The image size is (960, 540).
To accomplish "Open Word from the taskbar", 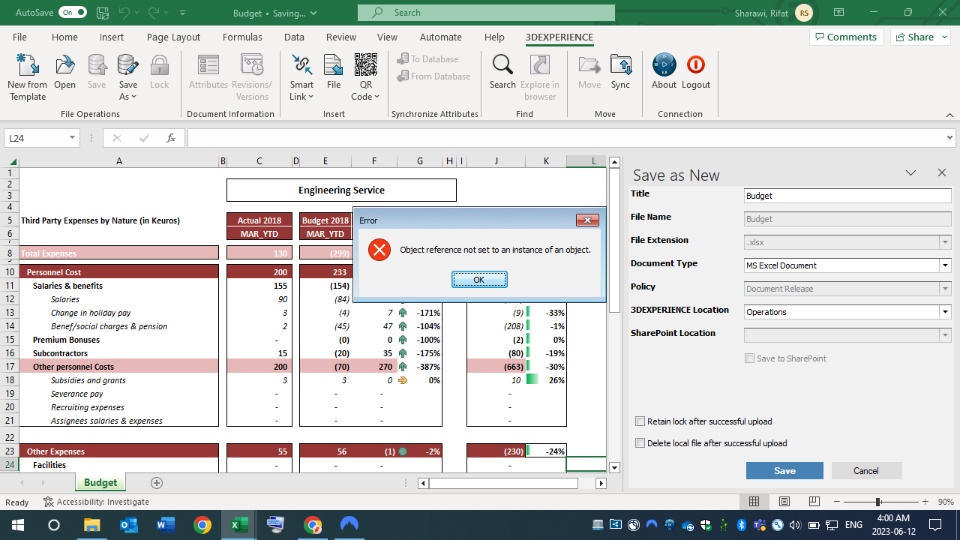I will coord(165,525).
